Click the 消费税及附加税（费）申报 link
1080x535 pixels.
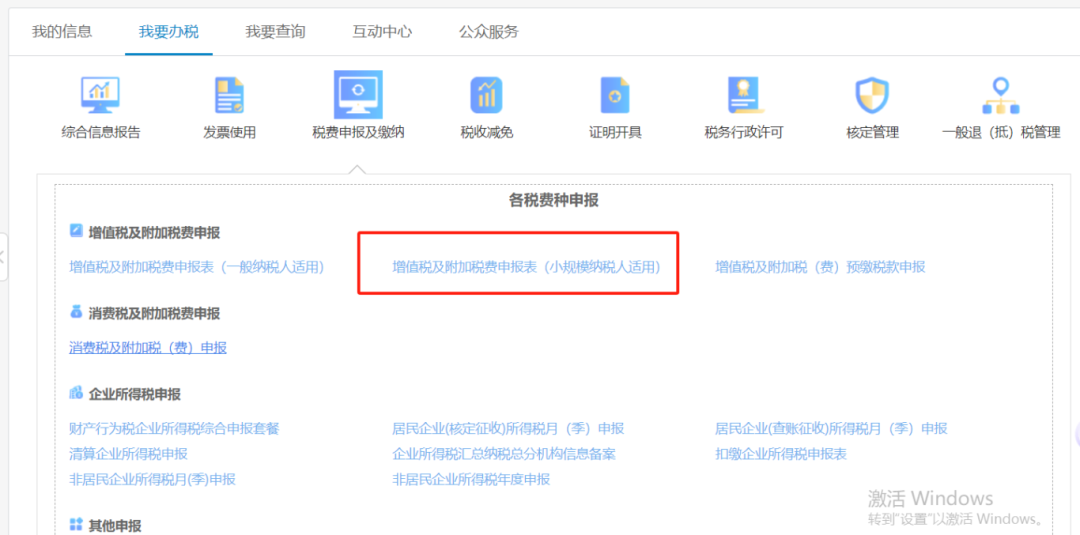pos(148,348)
